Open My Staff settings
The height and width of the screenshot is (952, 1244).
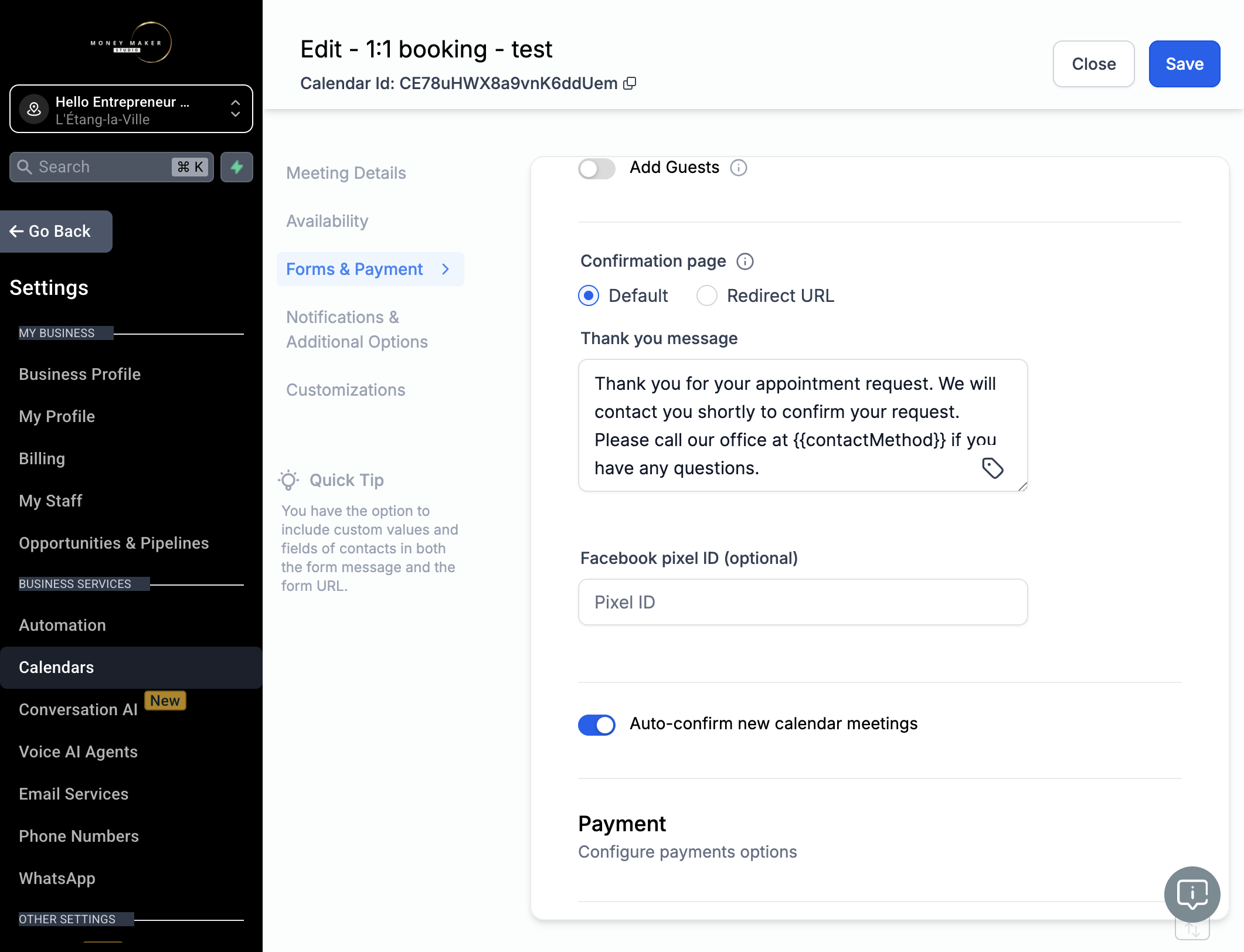point(50,501)
